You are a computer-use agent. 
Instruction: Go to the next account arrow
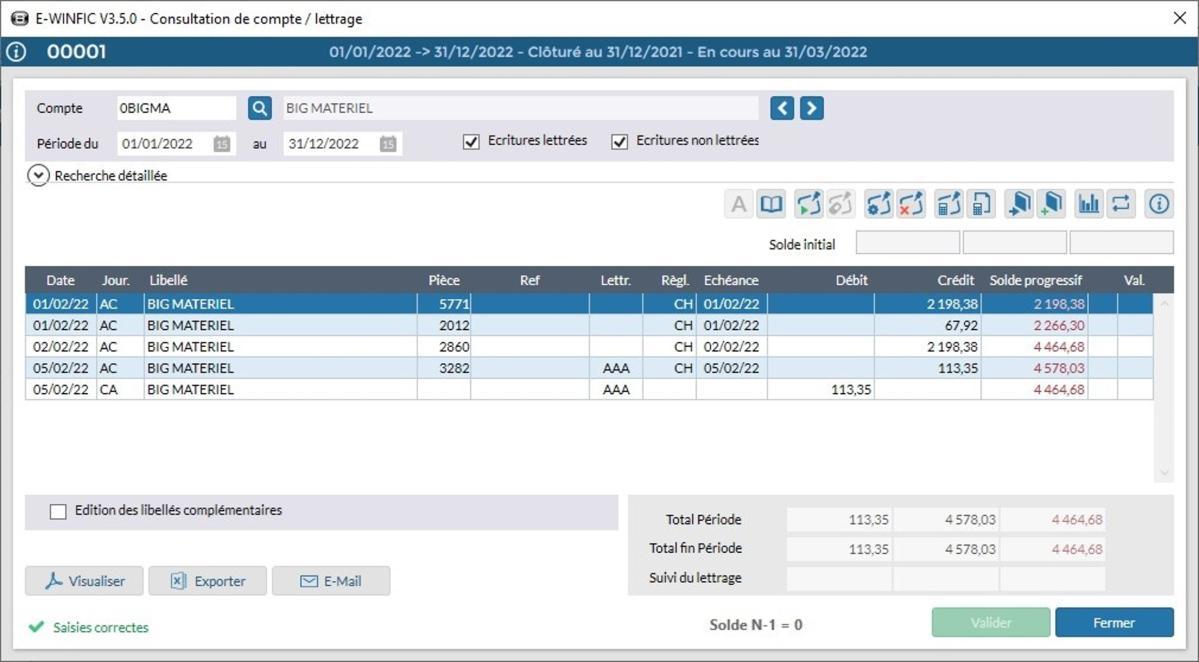812,108
